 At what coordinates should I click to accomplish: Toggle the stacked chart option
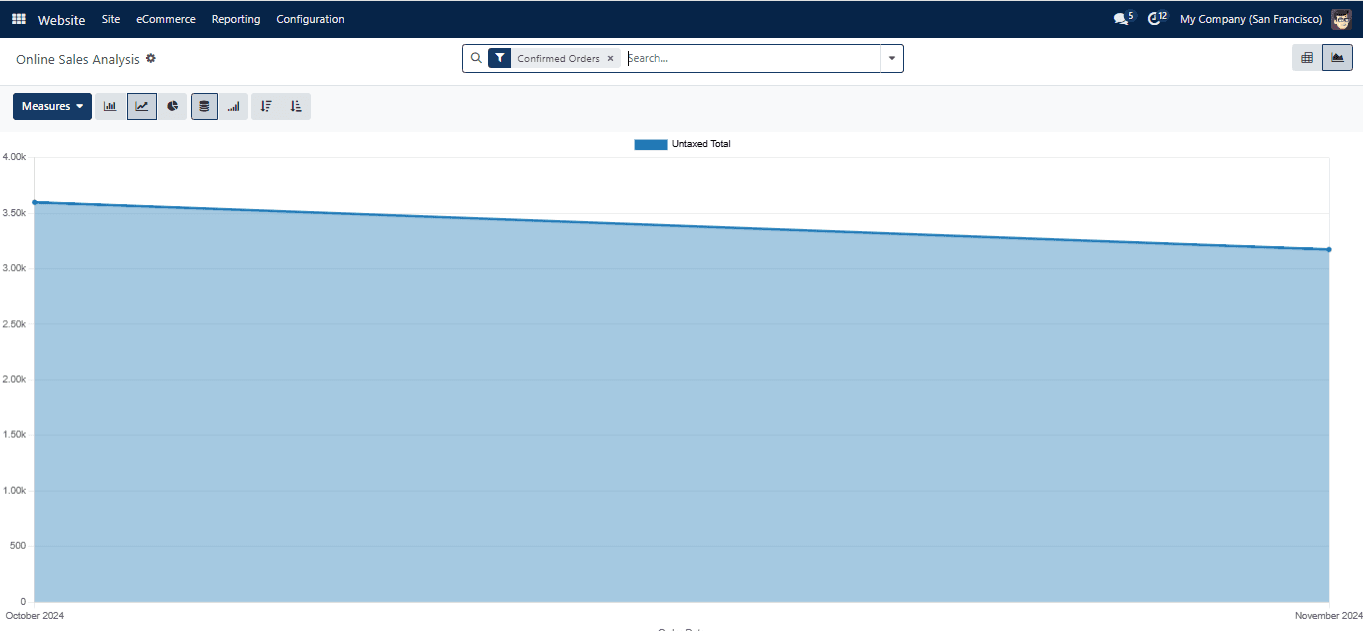(204, 106)
